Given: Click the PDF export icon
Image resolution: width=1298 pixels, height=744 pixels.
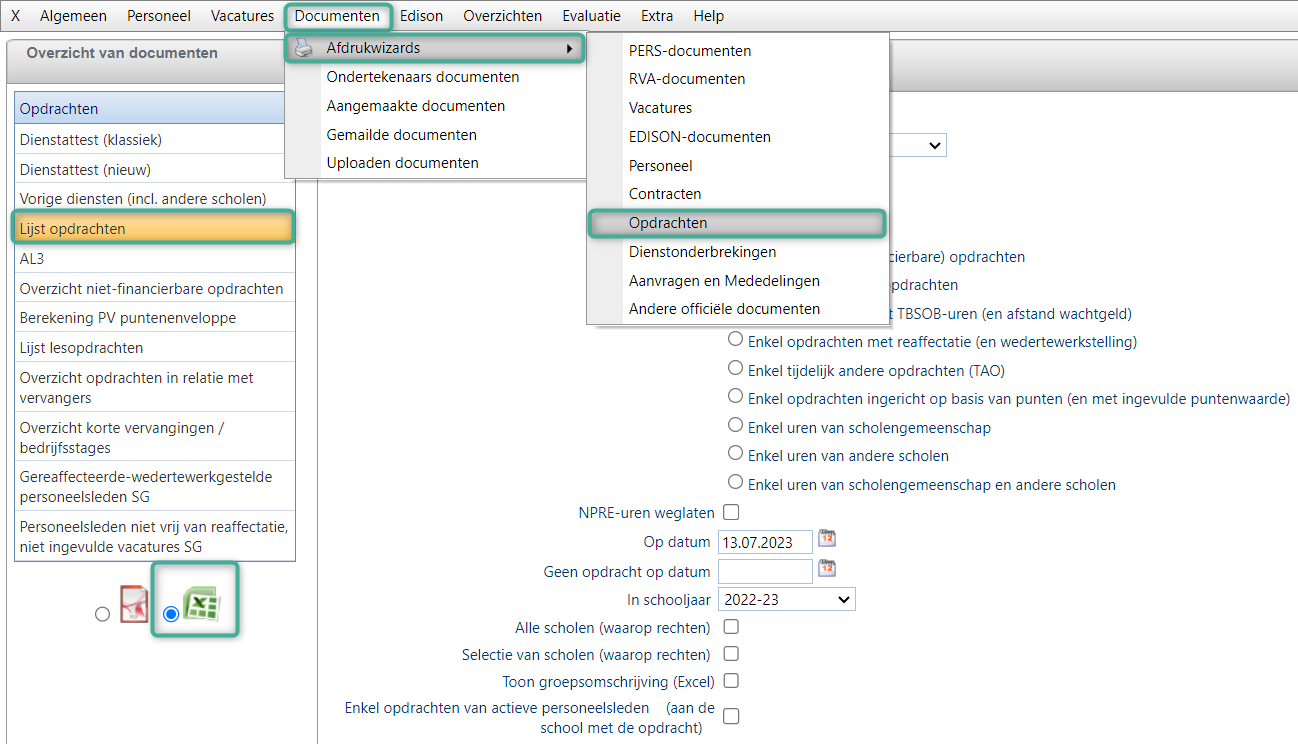Looking at the screenshot, I should coord(134,606).
